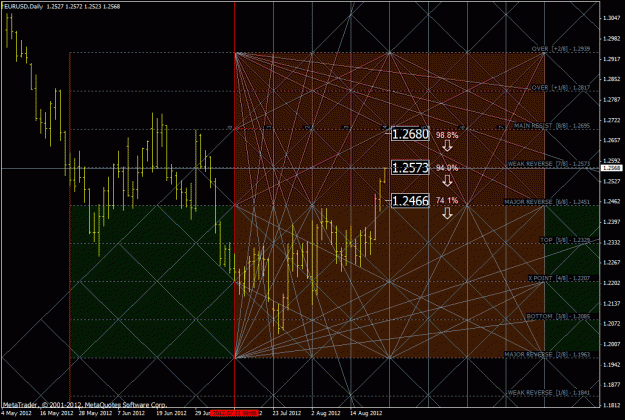Select the MAJOR REVERSE [6/8] level label
The image size is (625, 420).
547,202
